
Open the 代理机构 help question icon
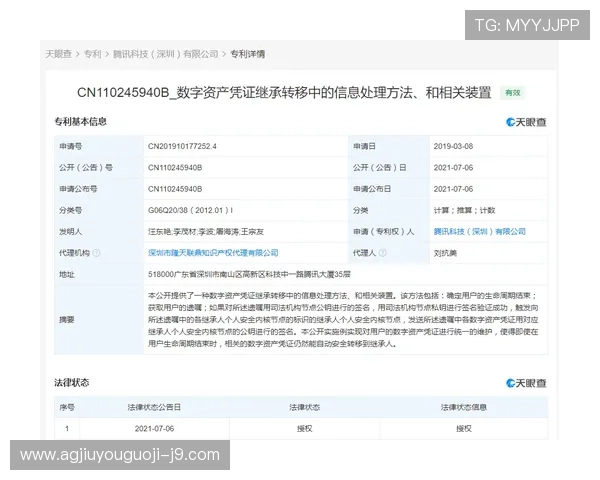(96, 253)
